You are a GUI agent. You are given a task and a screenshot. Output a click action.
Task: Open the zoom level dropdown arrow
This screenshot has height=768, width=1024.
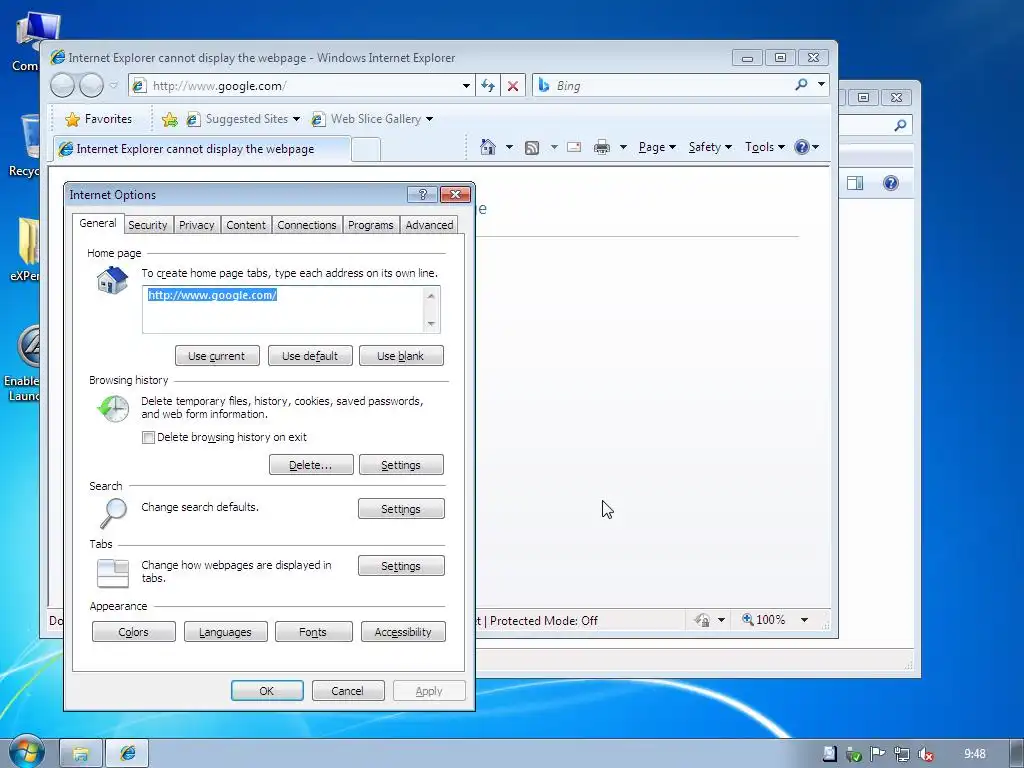coord(805,620)
